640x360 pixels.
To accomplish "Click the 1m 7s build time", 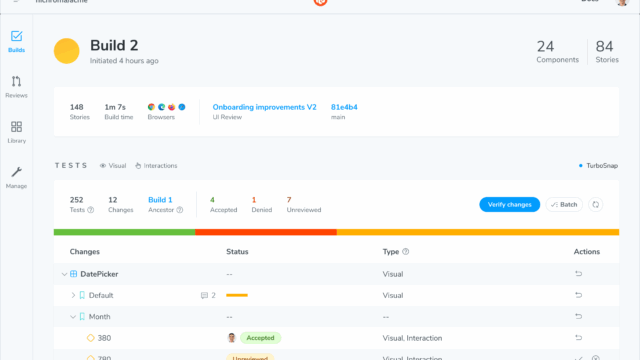I will click(x=118, y=111).
